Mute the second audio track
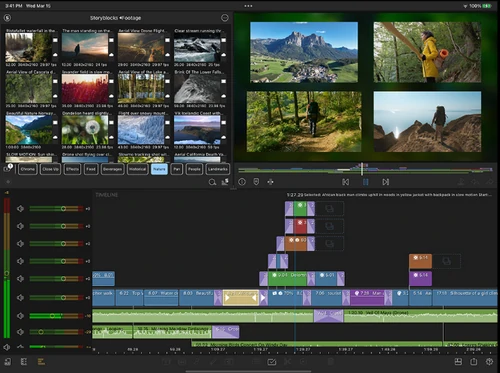This screenshot has width=500, height=373. coord(20,332)
